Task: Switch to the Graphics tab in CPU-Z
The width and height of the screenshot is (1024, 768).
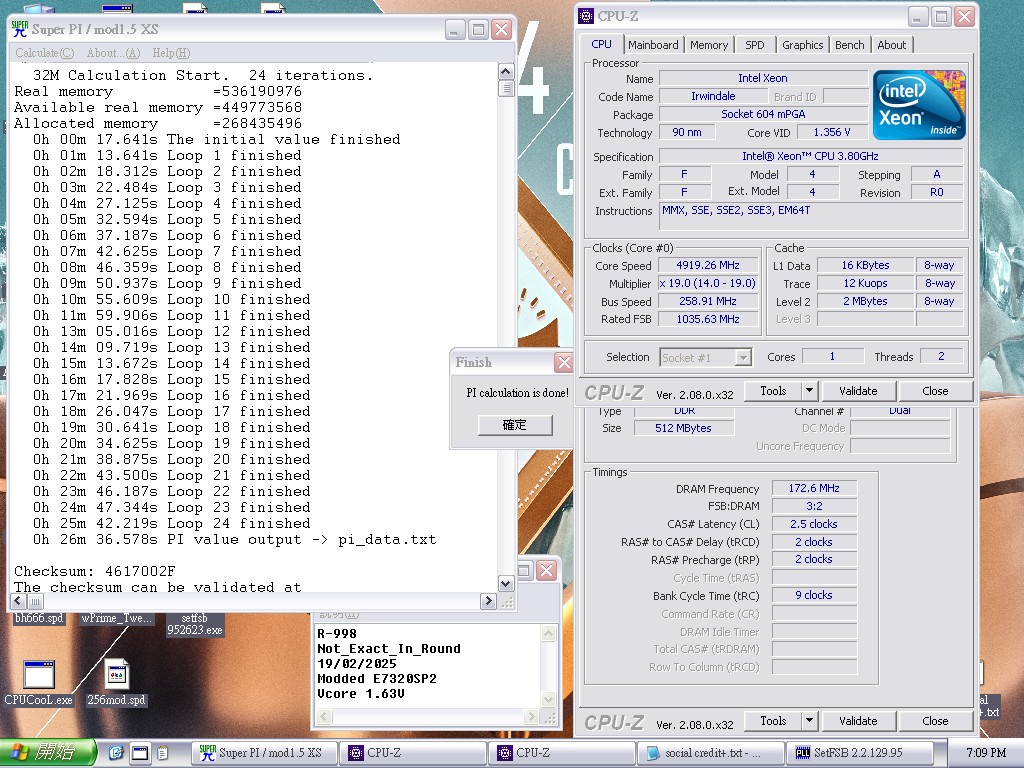Action: tap(802, 45)
